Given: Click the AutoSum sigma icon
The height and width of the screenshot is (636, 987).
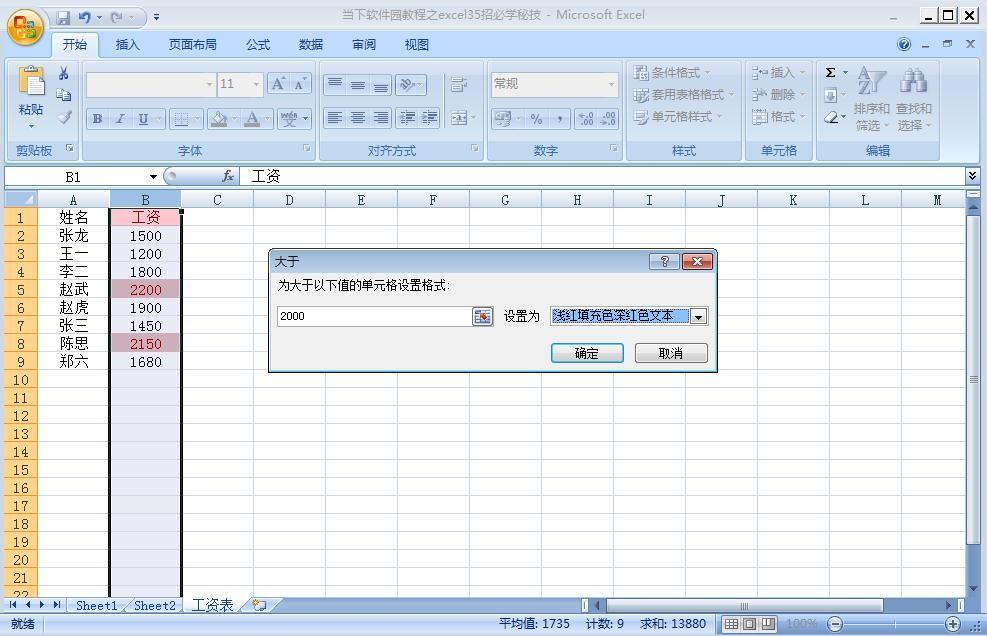Looking at the screenshot, I should 830,73.
